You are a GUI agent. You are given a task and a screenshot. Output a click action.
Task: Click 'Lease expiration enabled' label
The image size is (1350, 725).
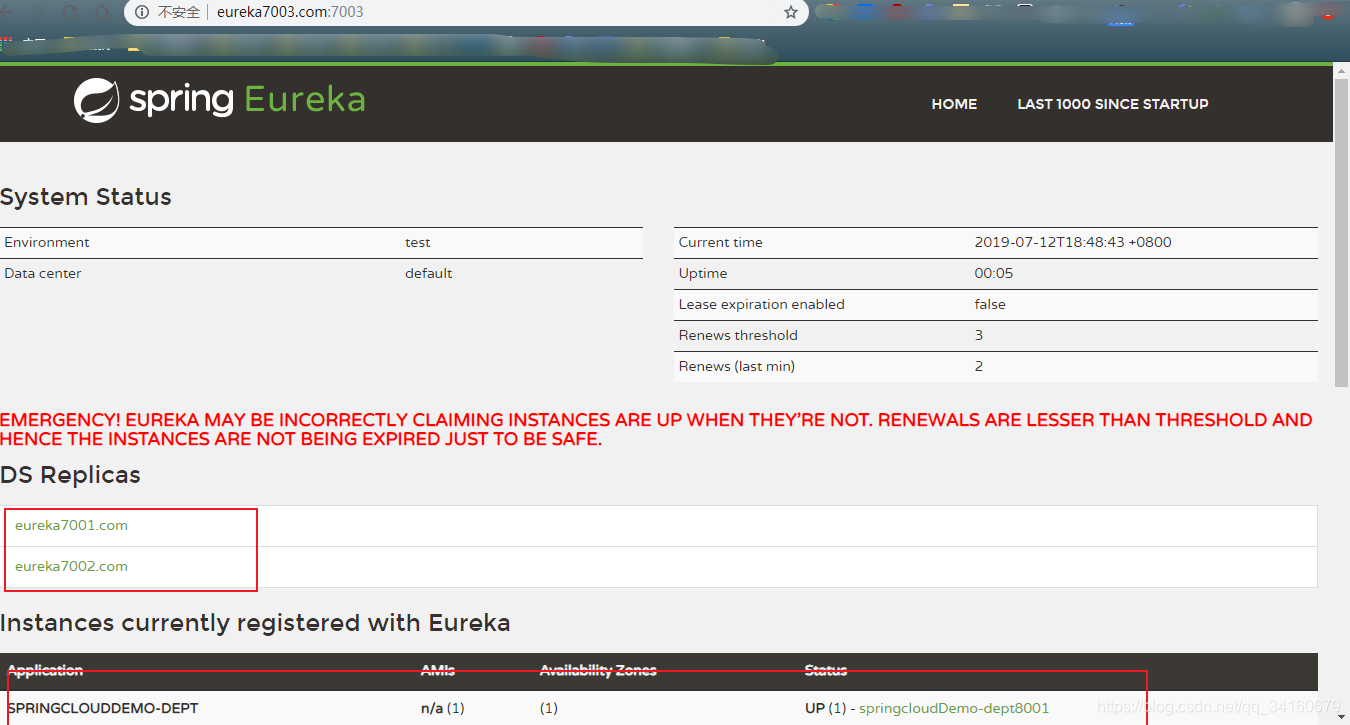(x=762, y=304)
